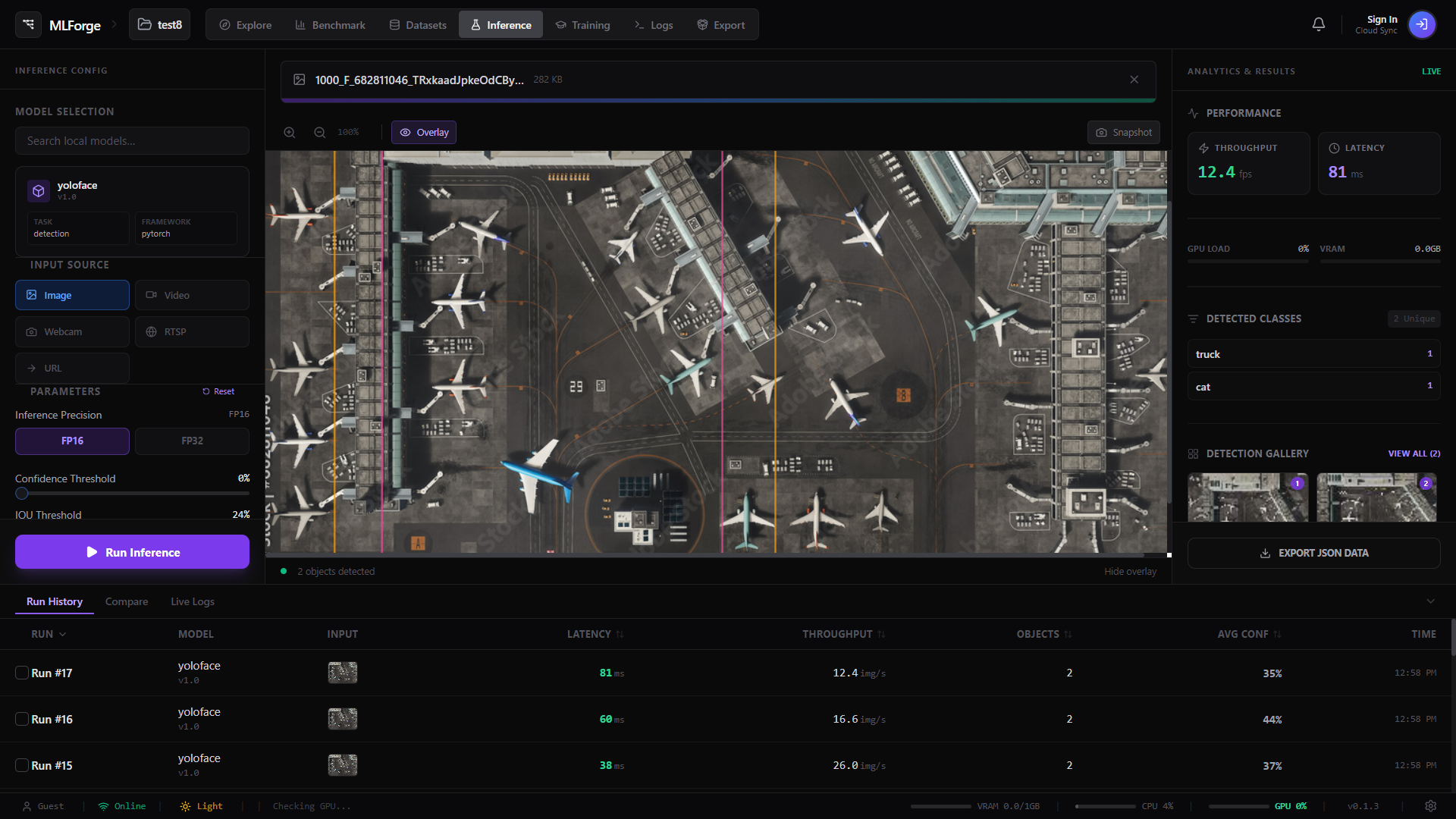Screen dimensions: 1456x819
Task: Toggle the Overlay visibility button
Action: coord(424,132)
